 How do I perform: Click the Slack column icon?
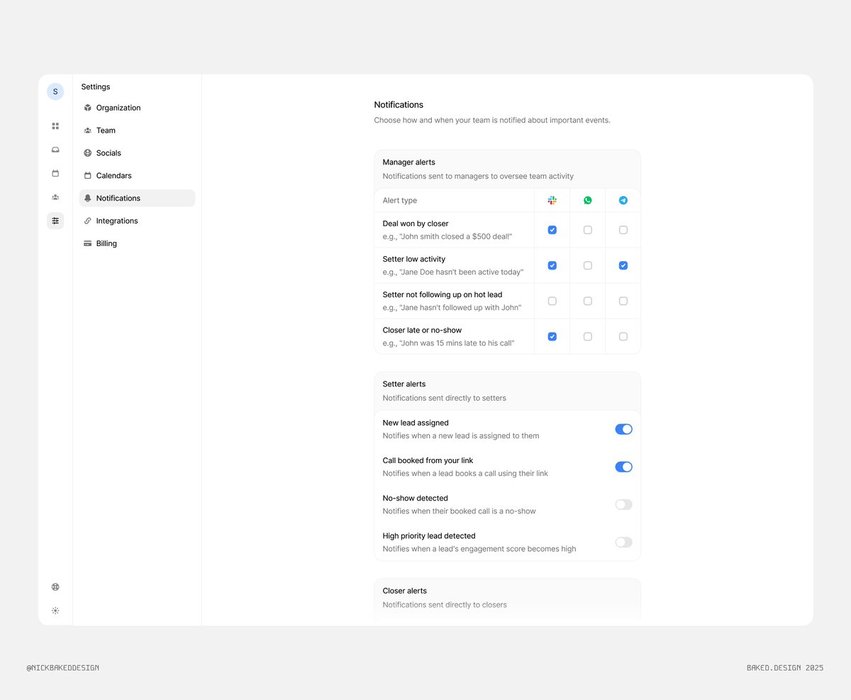(552, 200)
